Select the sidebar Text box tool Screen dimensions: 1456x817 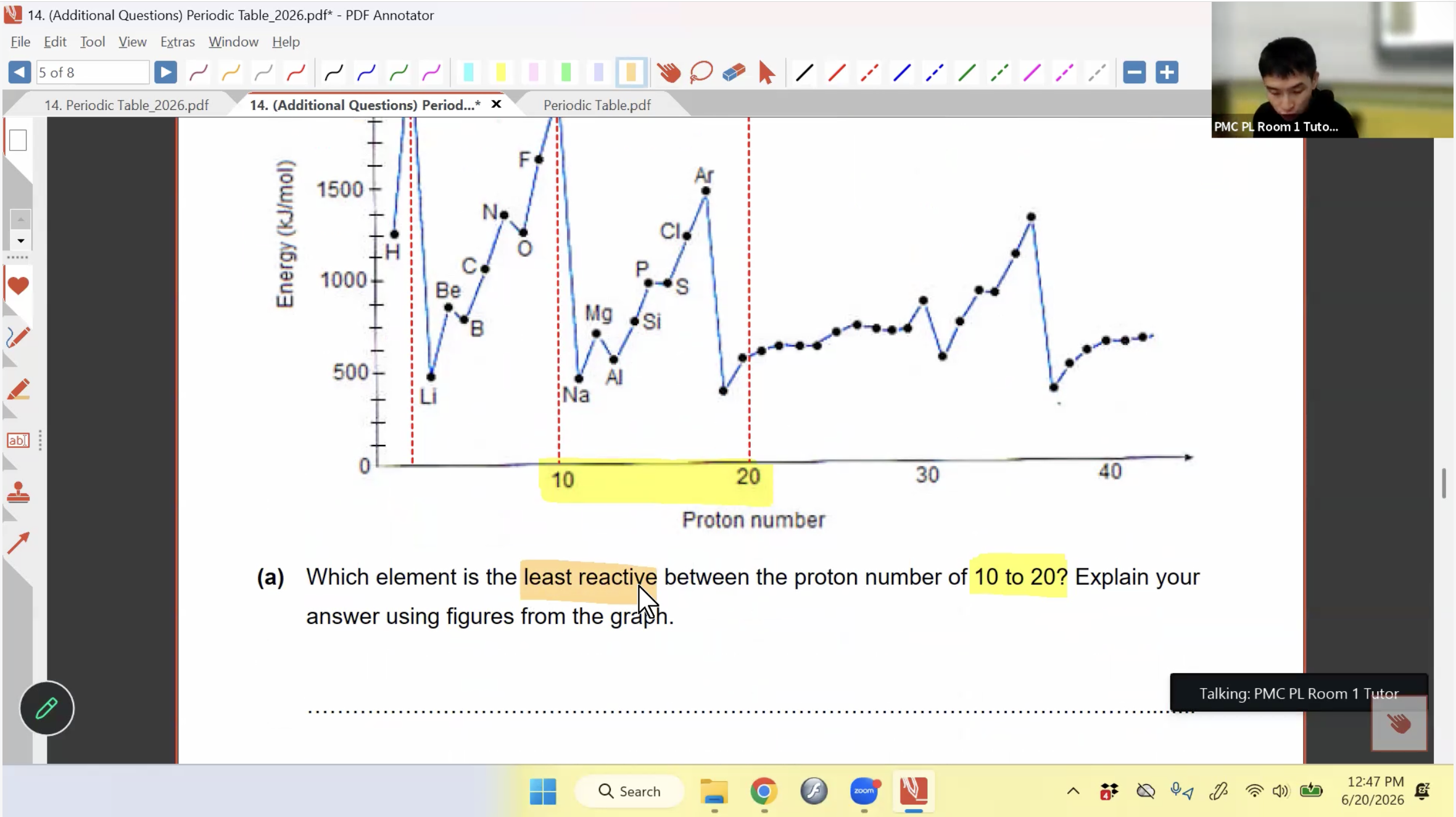pos(18,441)
